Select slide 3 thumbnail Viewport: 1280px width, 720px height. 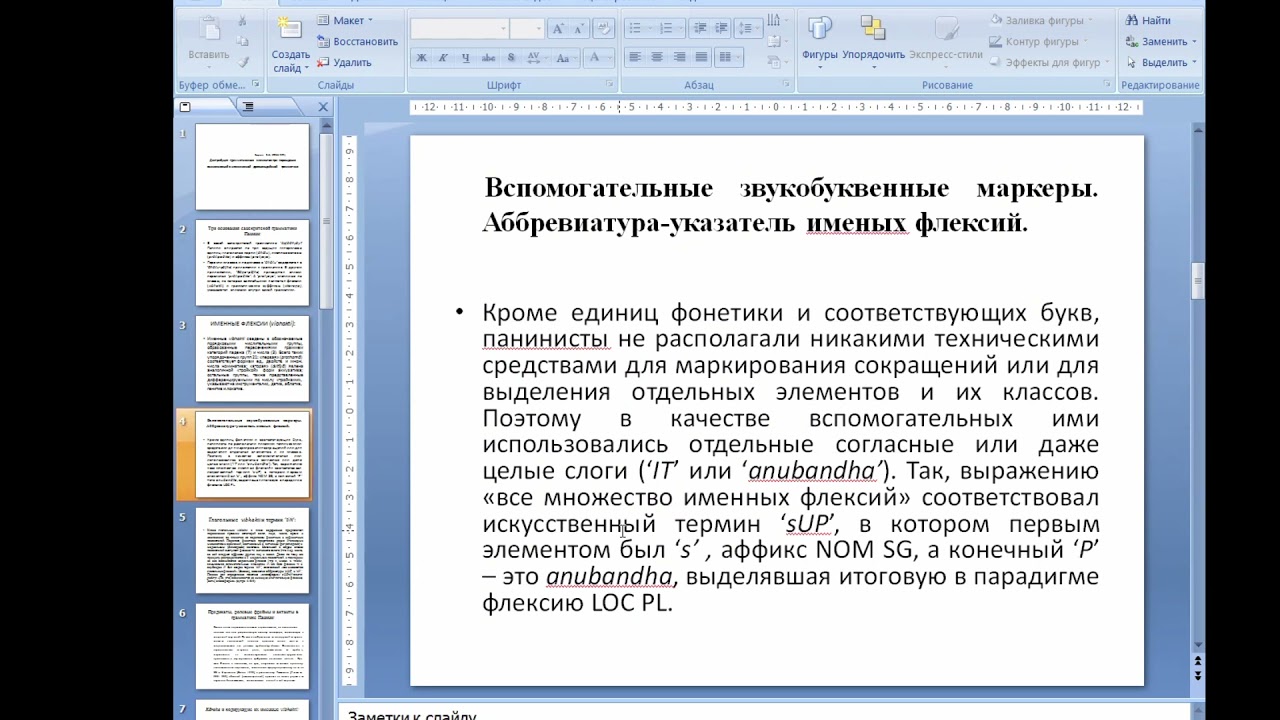[x=252, y=358]
